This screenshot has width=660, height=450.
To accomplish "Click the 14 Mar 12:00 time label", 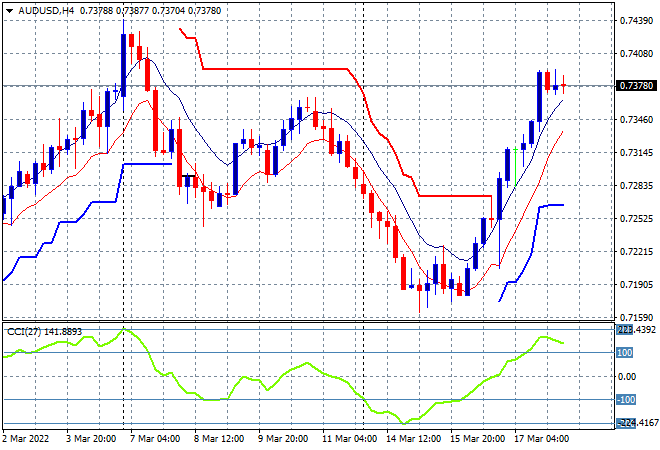I will tap(413, 439).
